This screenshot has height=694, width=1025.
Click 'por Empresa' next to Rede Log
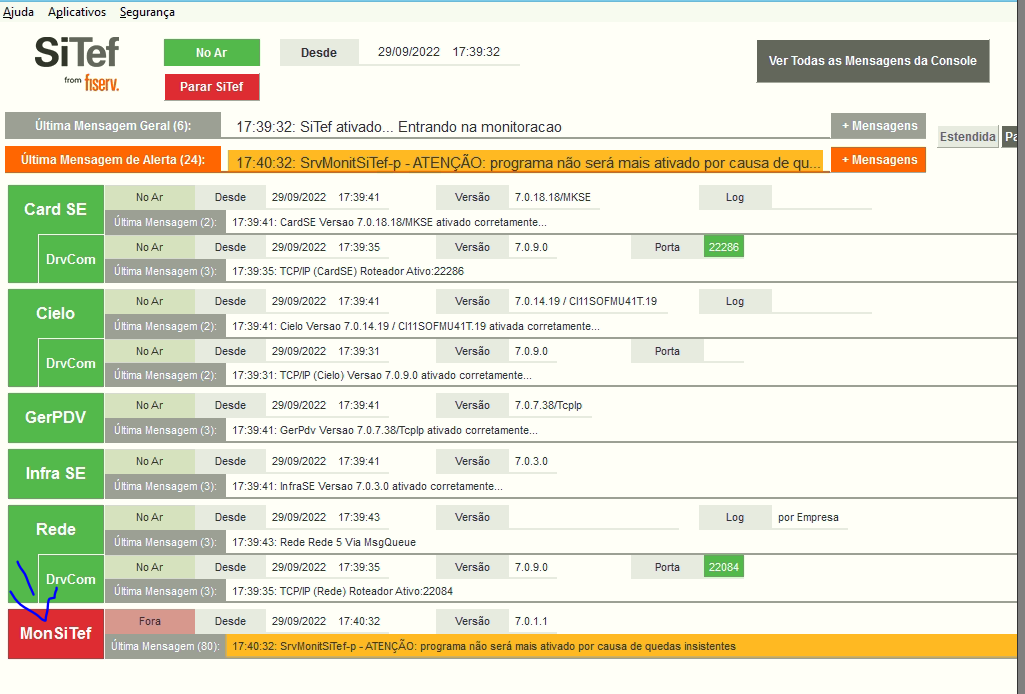pos(808,518)
